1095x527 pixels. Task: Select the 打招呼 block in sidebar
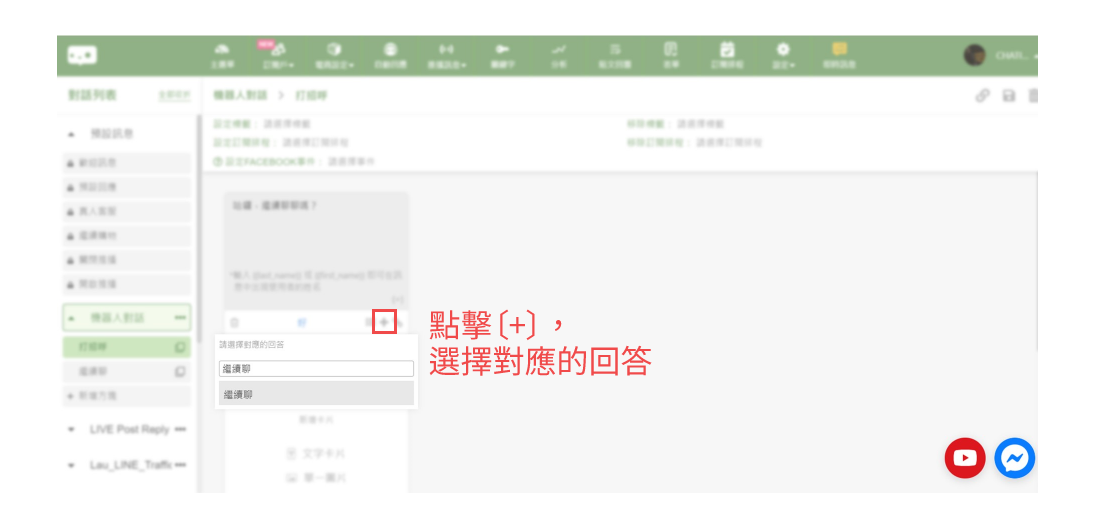[x=126, y=348]
